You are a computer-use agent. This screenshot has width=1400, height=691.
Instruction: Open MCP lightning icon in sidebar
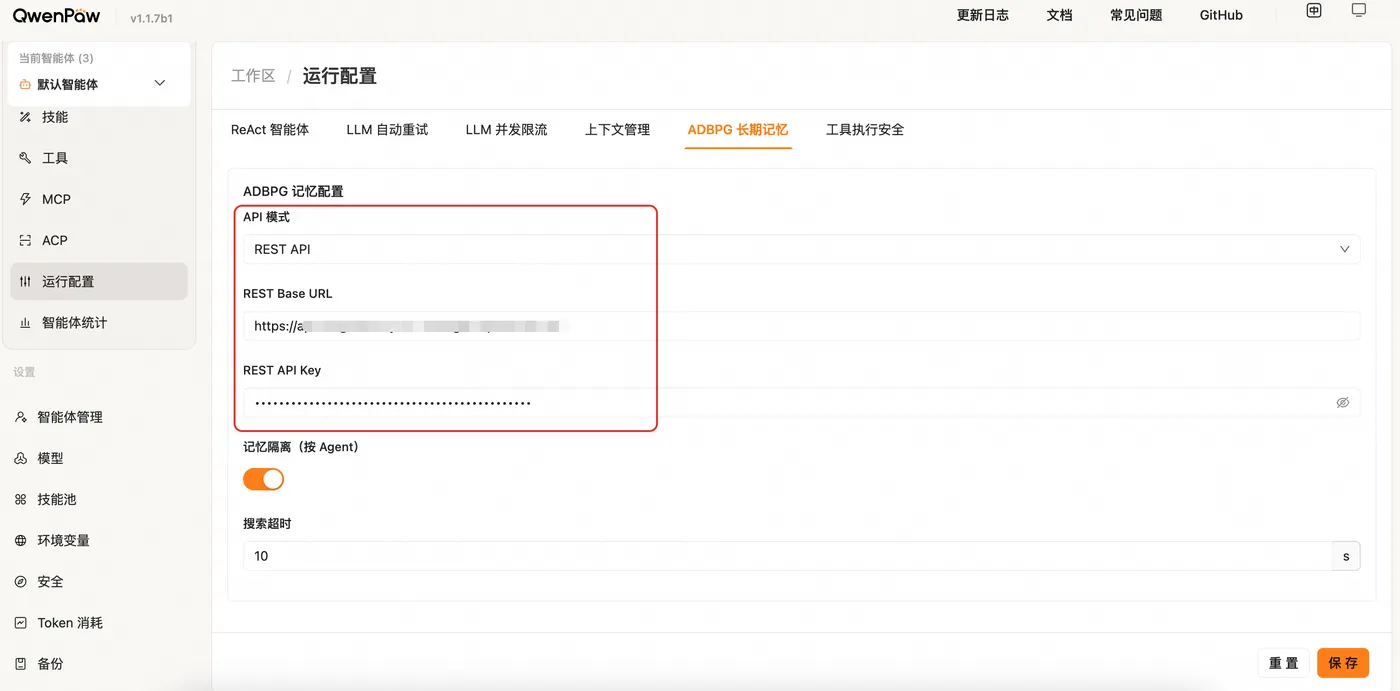[x=25, y=199]
